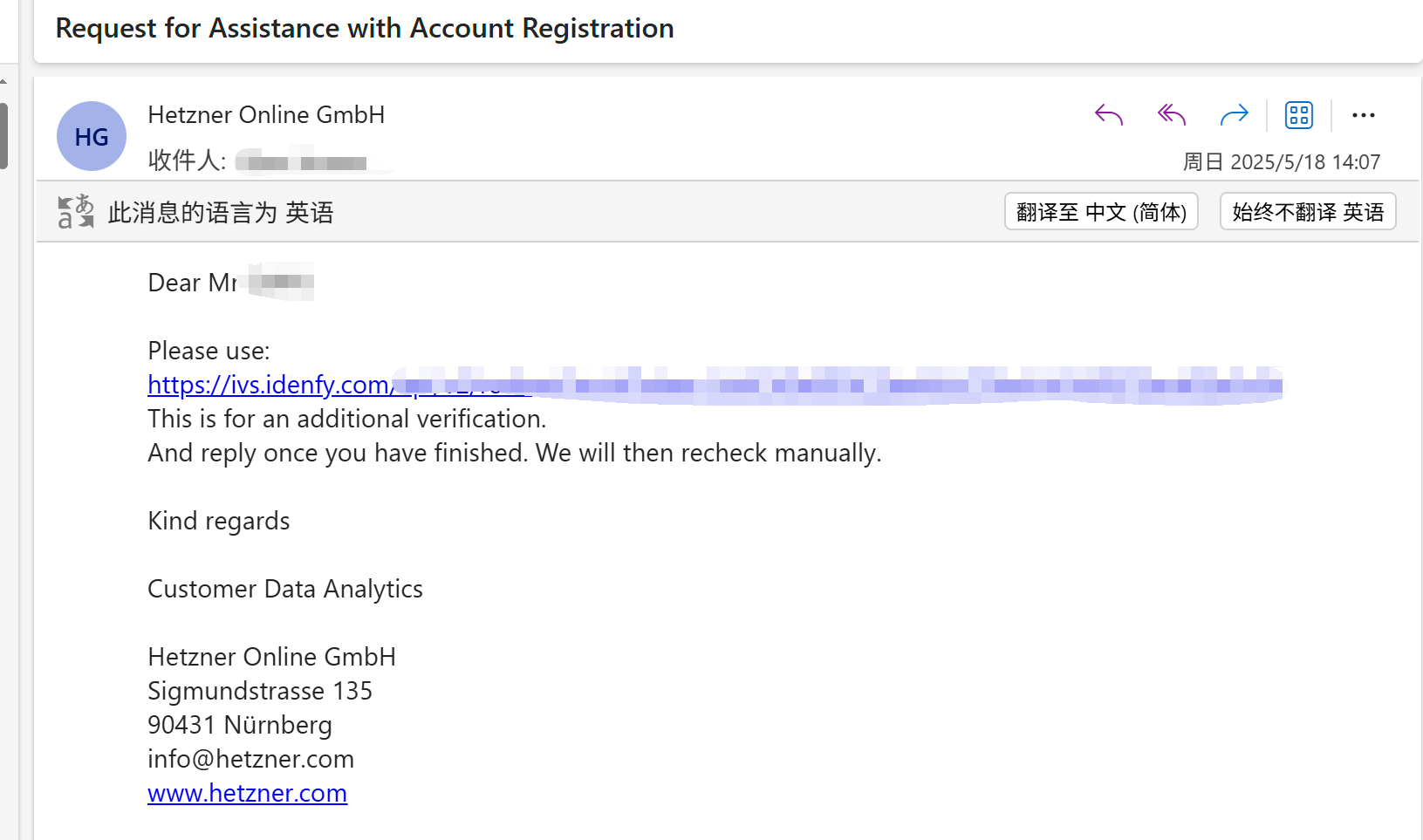Screen dimensions: 1423x840
Task: Click the Reply arrow icon
Action: (1109, 115)
